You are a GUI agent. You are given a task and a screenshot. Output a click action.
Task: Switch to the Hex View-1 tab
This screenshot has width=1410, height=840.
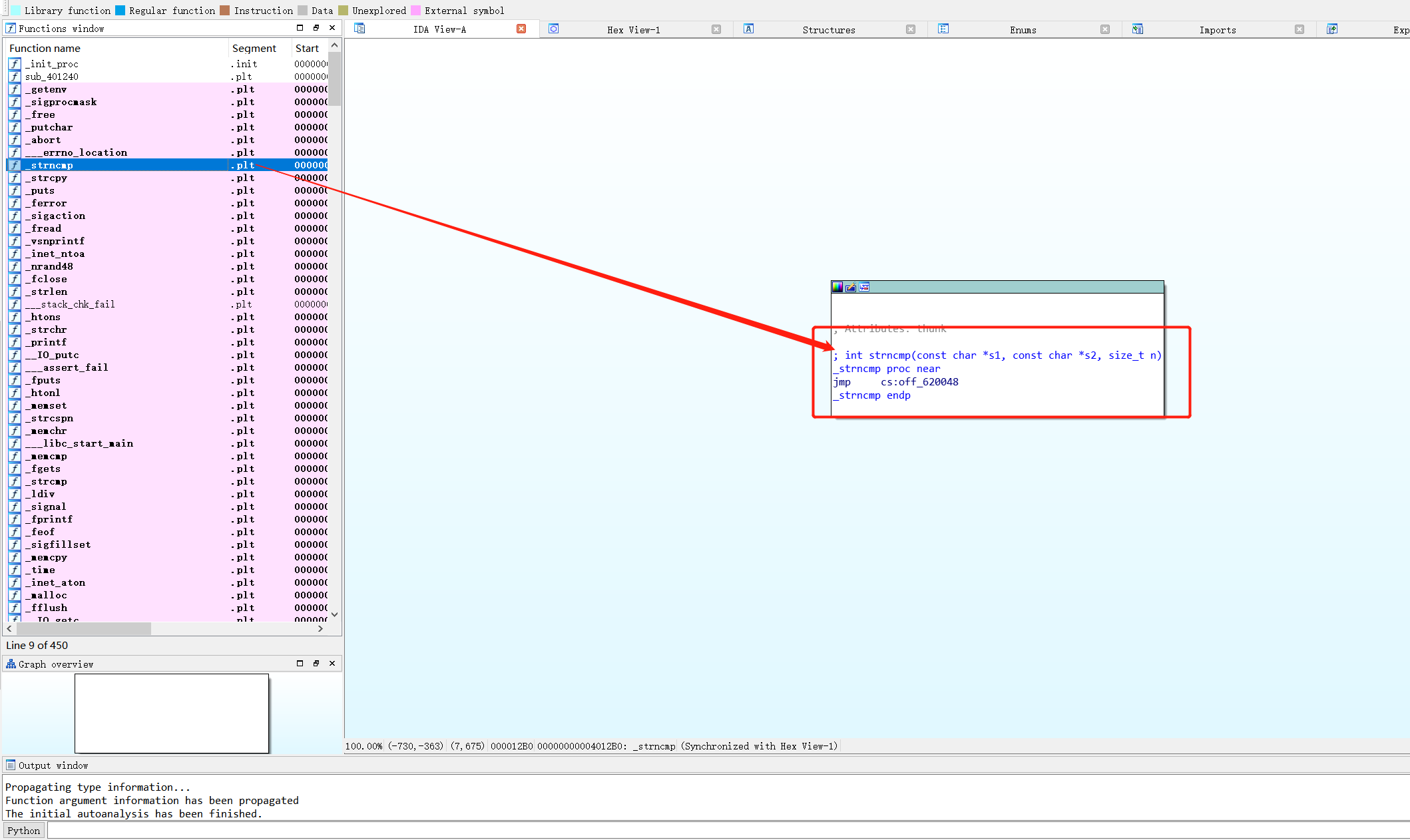633,30
